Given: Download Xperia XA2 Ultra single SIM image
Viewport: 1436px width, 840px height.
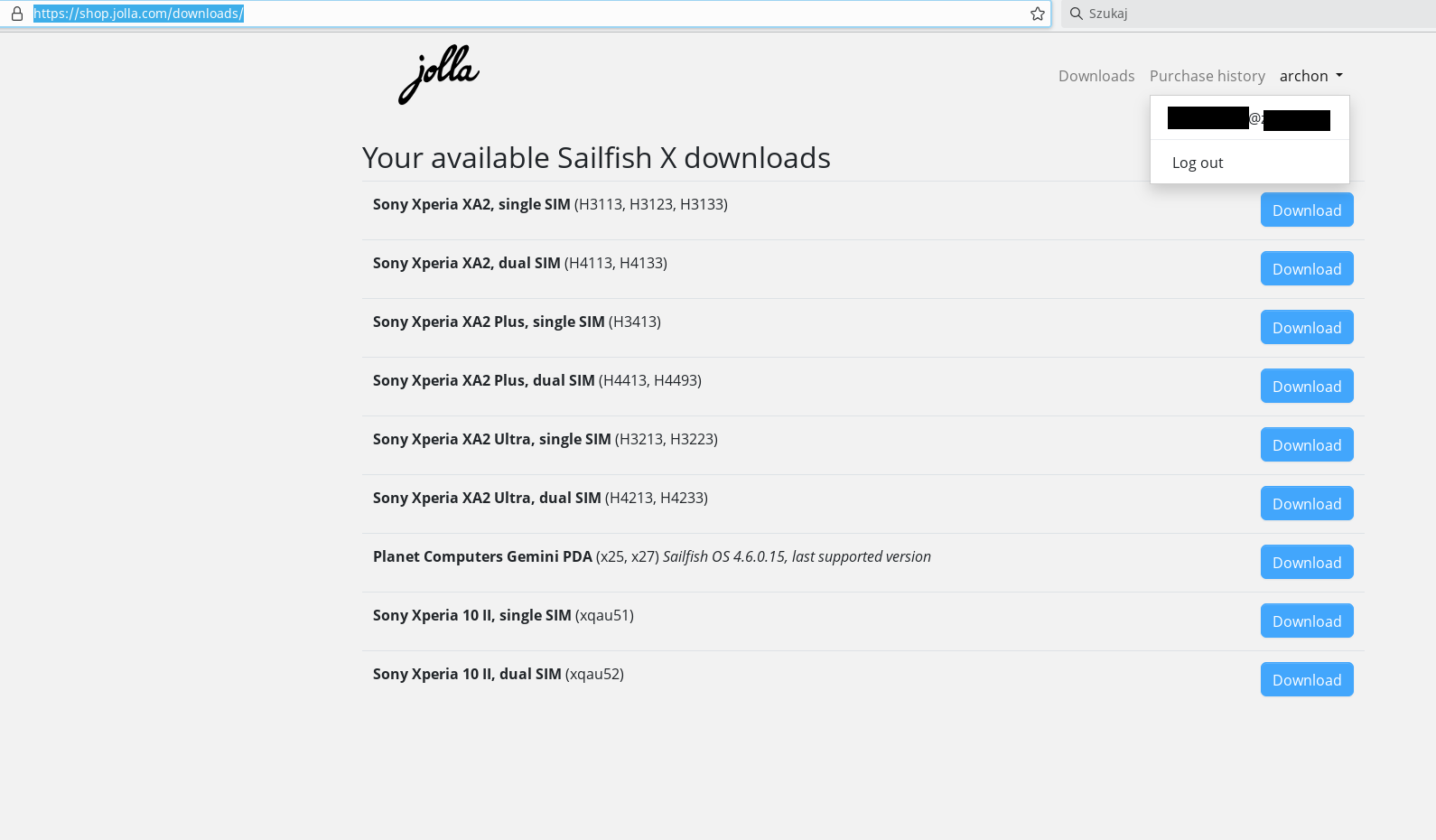Looking at the screenshot, I should click(x=1307, y=444).
